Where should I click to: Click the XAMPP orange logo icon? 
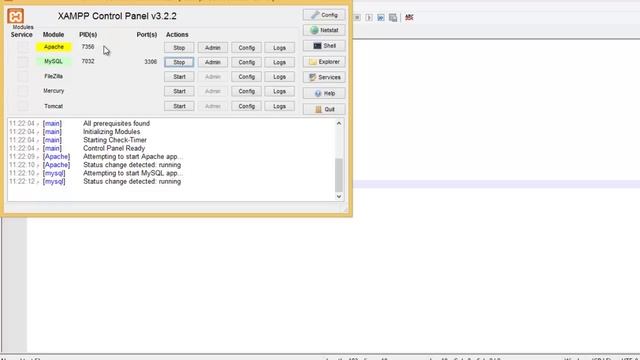pyautogui.click(x=16, y=16)
